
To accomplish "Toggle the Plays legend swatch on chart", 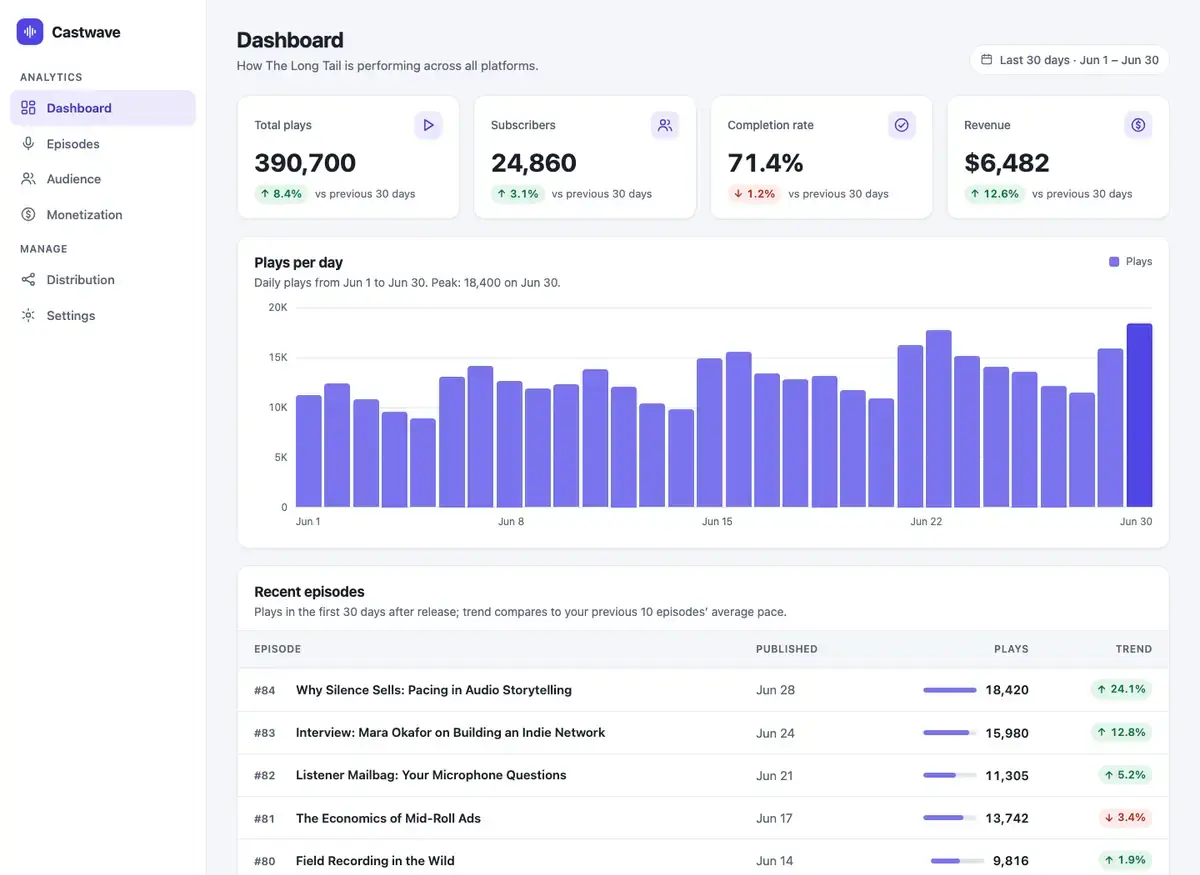I will 1114,262.
